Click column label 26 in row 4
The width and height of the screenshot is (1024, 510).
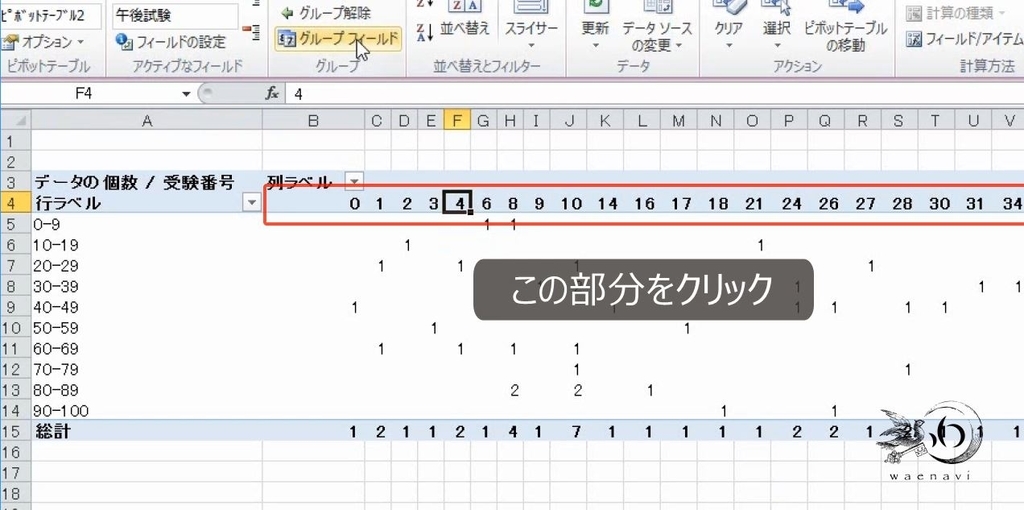tap(828, 204)
